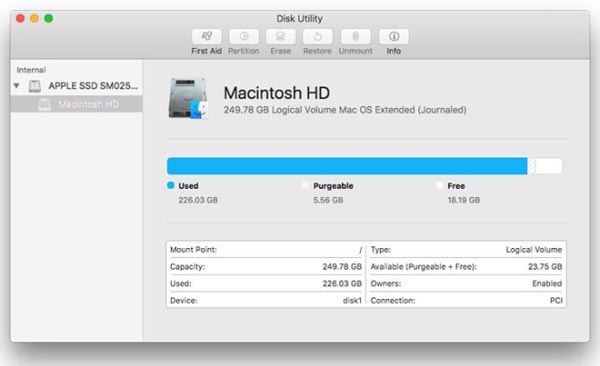Viewport: 600px width, 366px height.
Task: Click the blue Used legend dot
Action: (171, 186)
